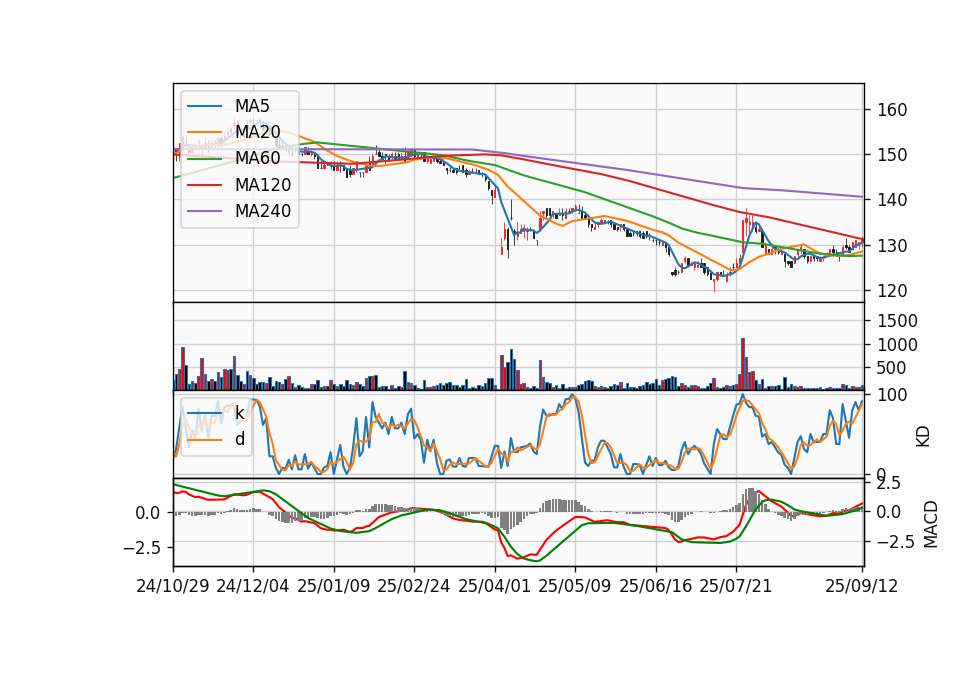This screenshot has width=960, height=690.
Task: Click the d legend label in KD panel
Action: (240, 439)
